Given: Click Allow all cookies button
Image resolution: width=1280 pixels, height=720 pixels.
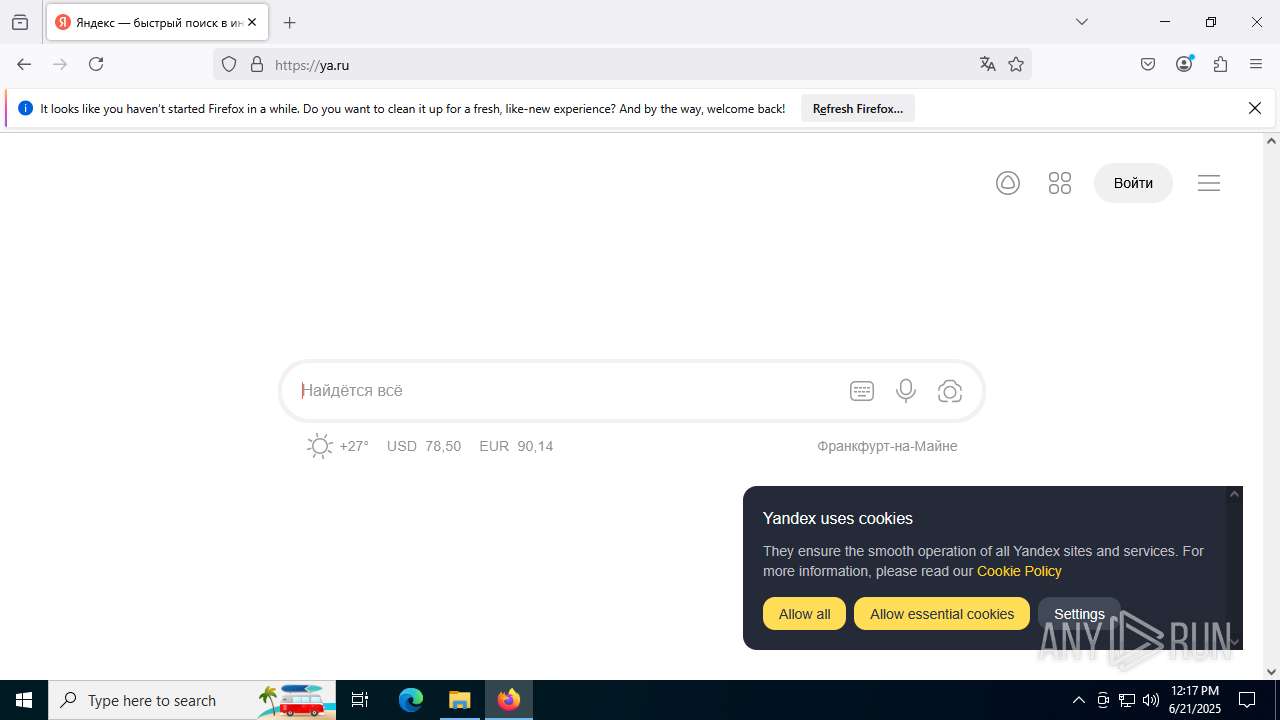Looking at the screenshot, I should (x=805, y=614).
